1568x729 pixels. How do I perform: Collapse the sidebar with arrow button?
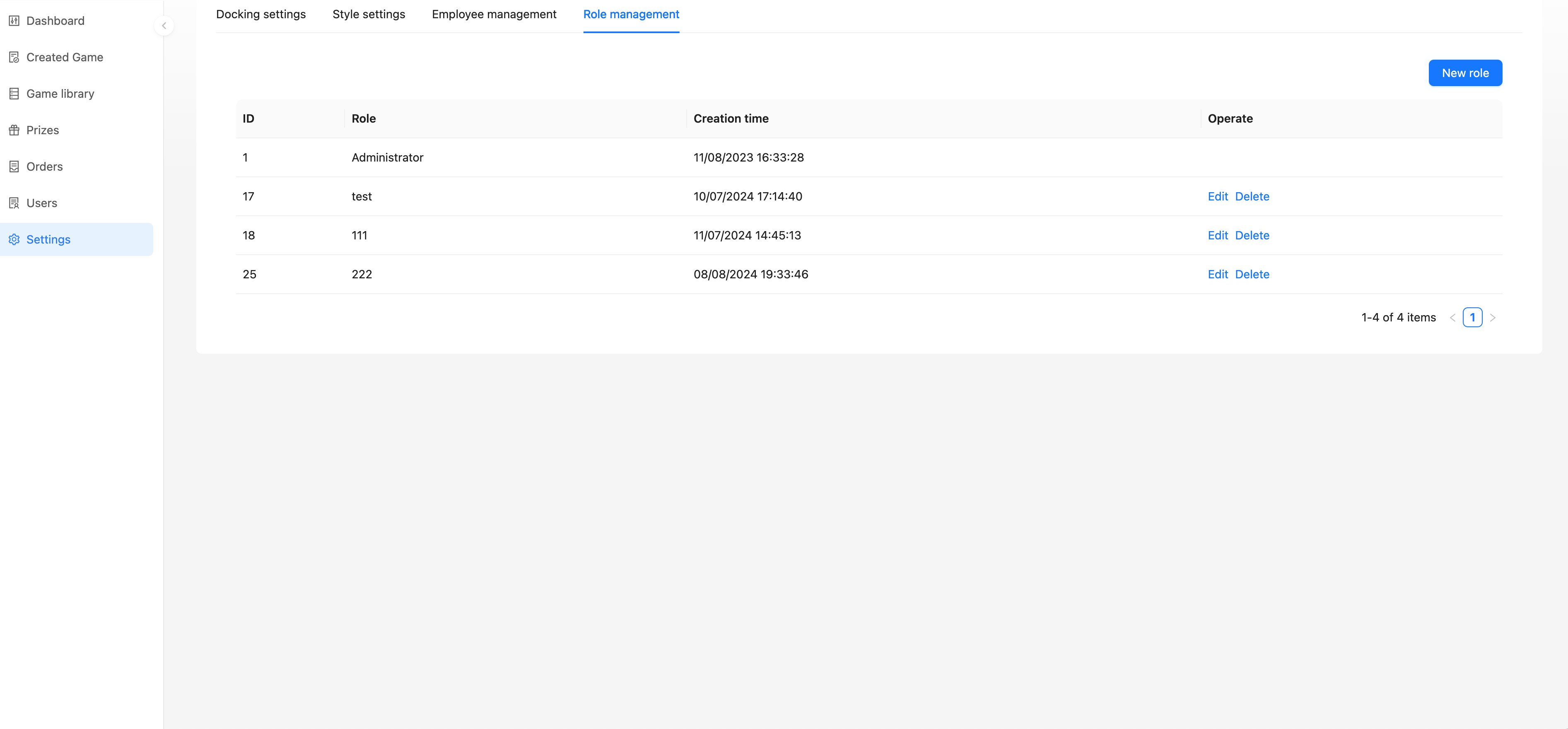click(164, 26)
